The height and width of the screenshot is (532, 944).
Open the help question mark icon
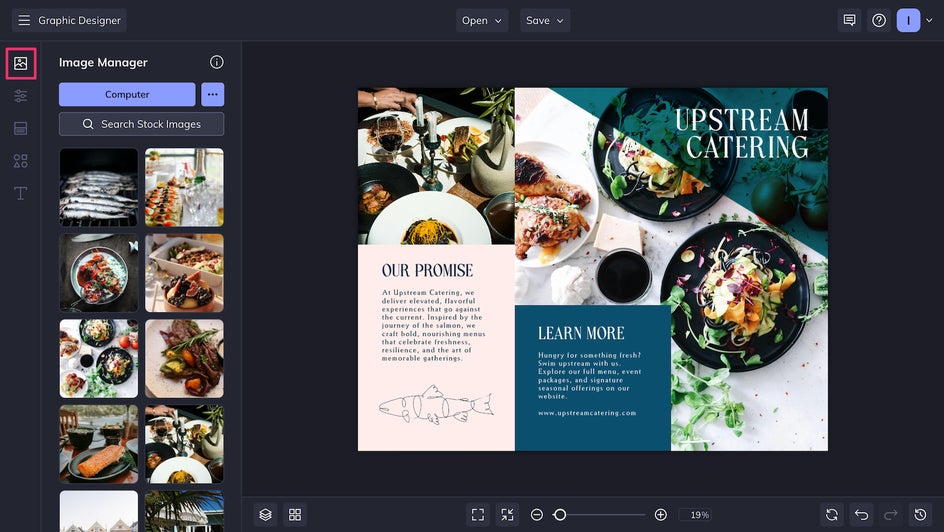[879, 20]
